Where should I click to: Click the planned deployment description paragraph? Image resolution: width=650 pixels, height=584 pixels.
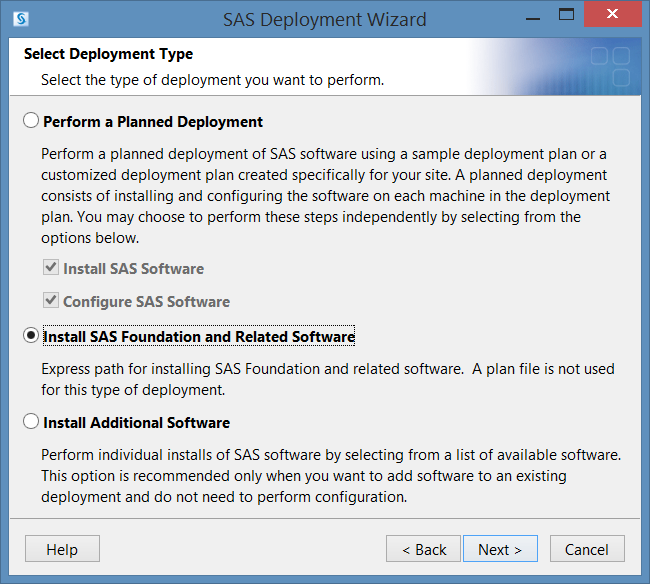[325, 196]
